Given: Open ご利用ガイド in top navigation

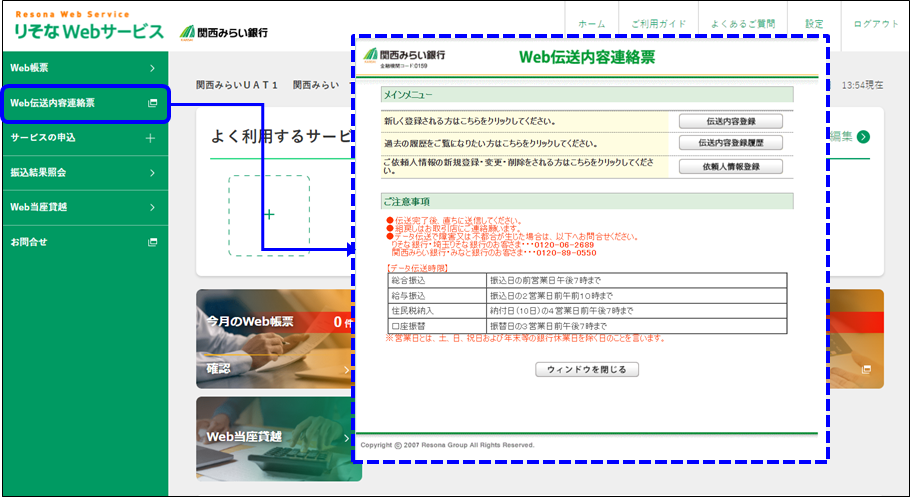Looking at the screenshot, I should click(659, 24).
